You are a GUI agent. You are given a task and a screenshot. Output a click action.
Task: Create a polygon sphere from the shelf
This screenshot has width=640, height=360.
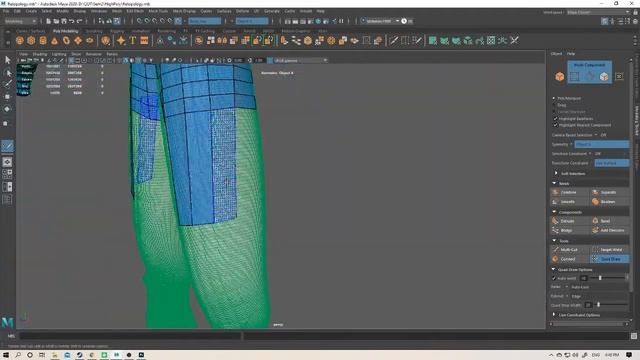click(x=19, y=40)
